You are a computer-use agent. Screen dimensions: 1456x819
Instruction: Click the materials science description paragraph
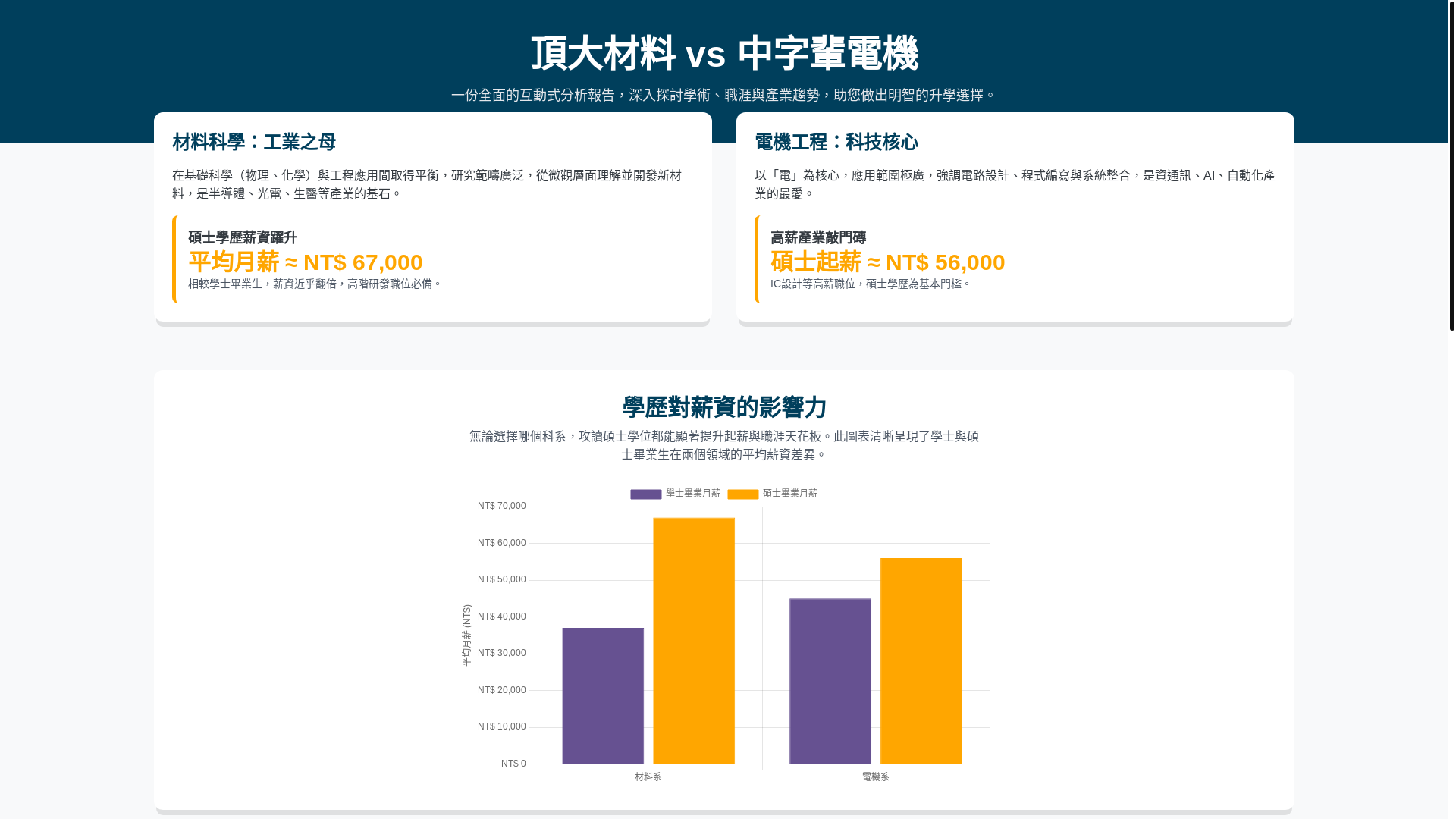pyautogui.click(x=427, y=184)
